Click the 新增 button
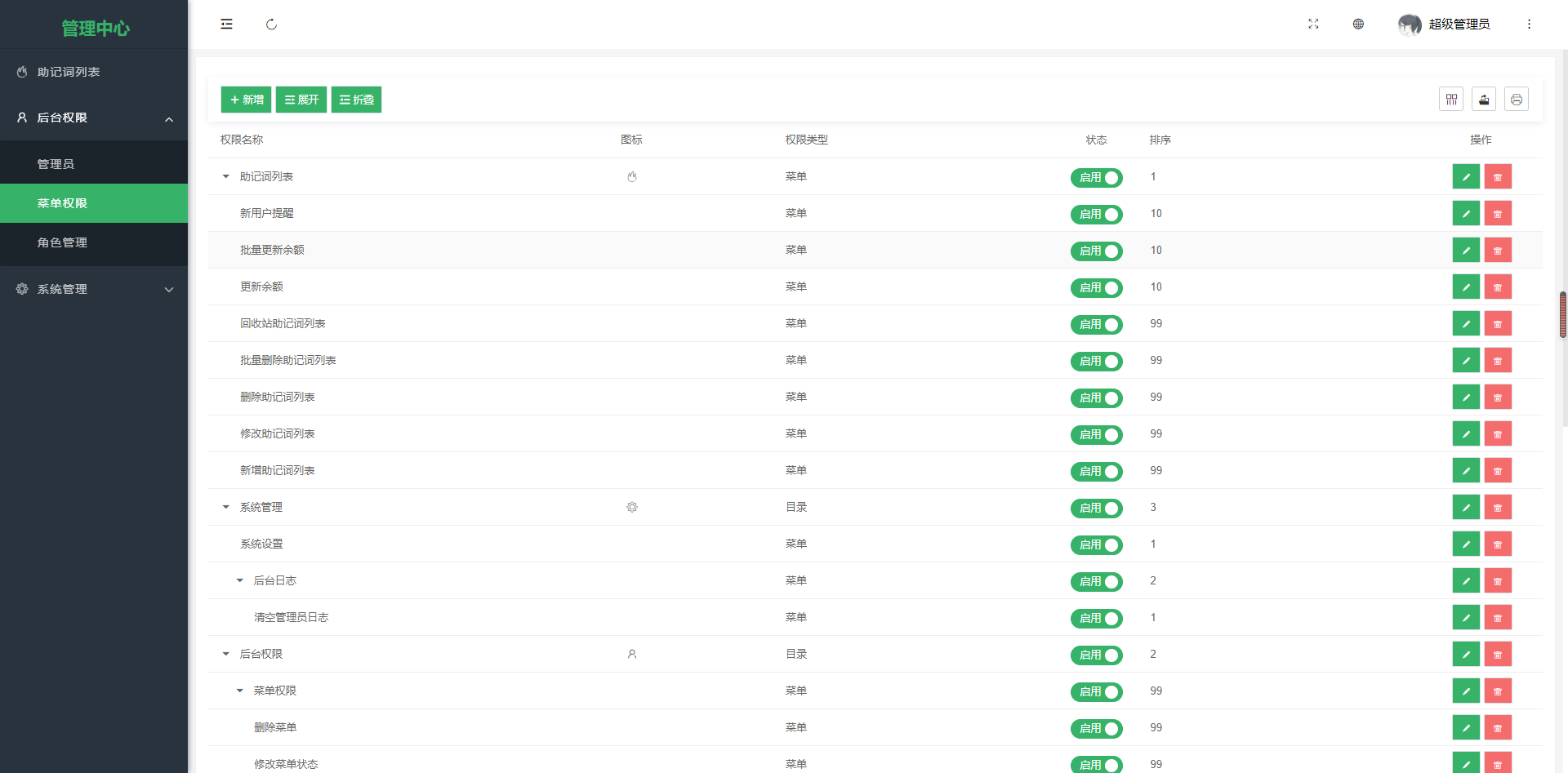The height and width of the screenshot is (773, 1568). pyautogui.click(x=246, y=100)
